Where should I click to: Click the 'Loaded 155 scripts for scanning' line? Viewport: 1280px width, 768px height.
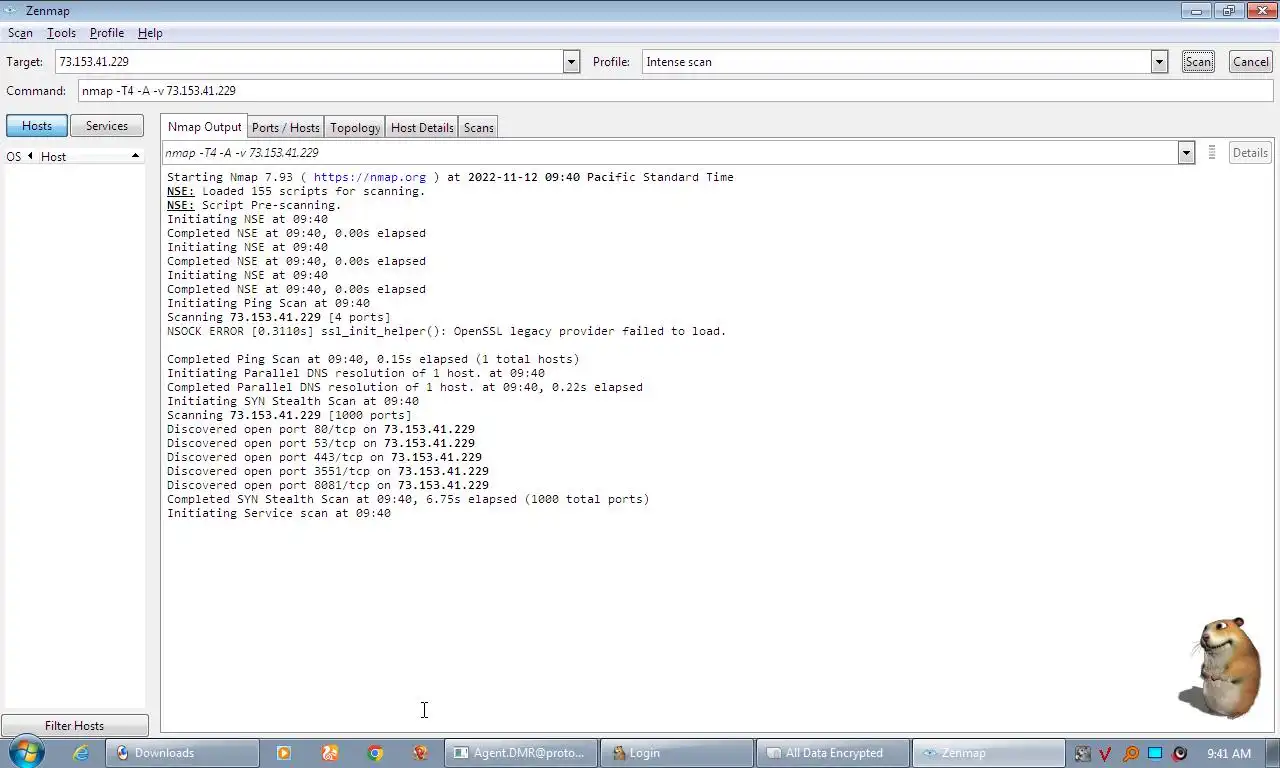pyautogui.click(x=296, y=191)
